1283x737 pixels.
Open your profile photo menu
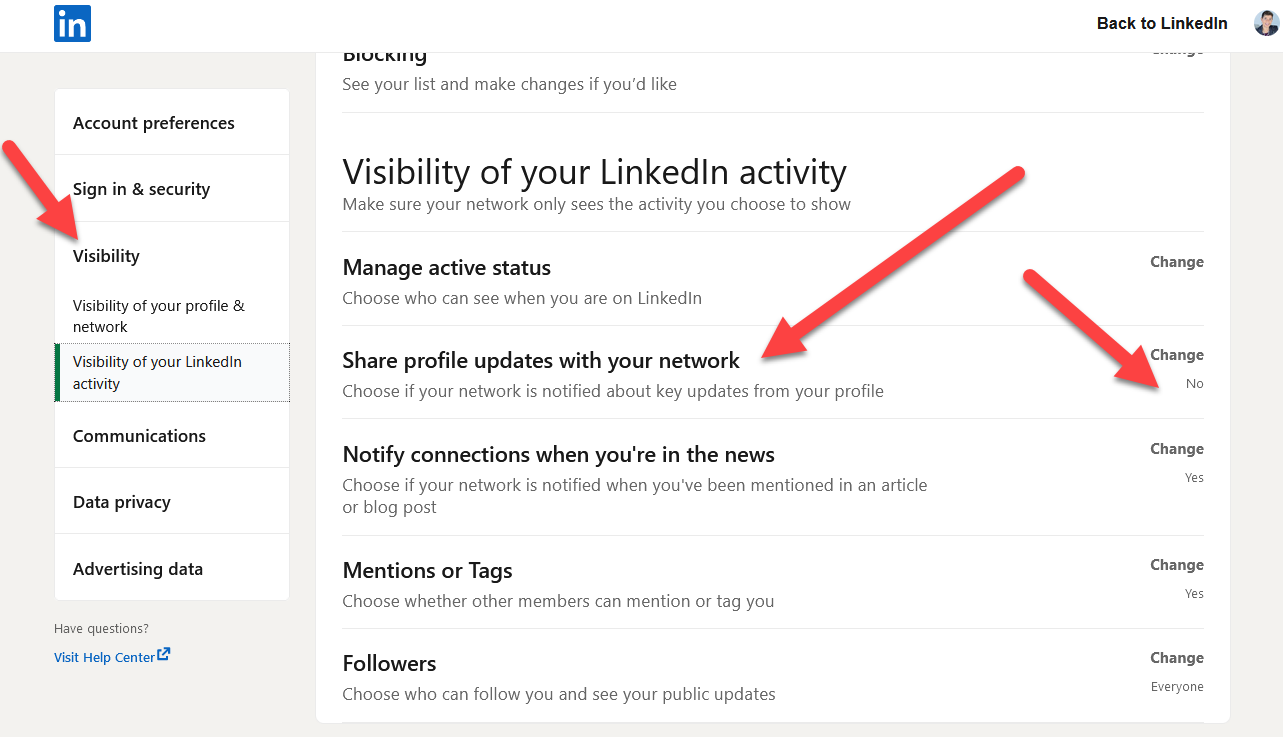click(1265, 22)
